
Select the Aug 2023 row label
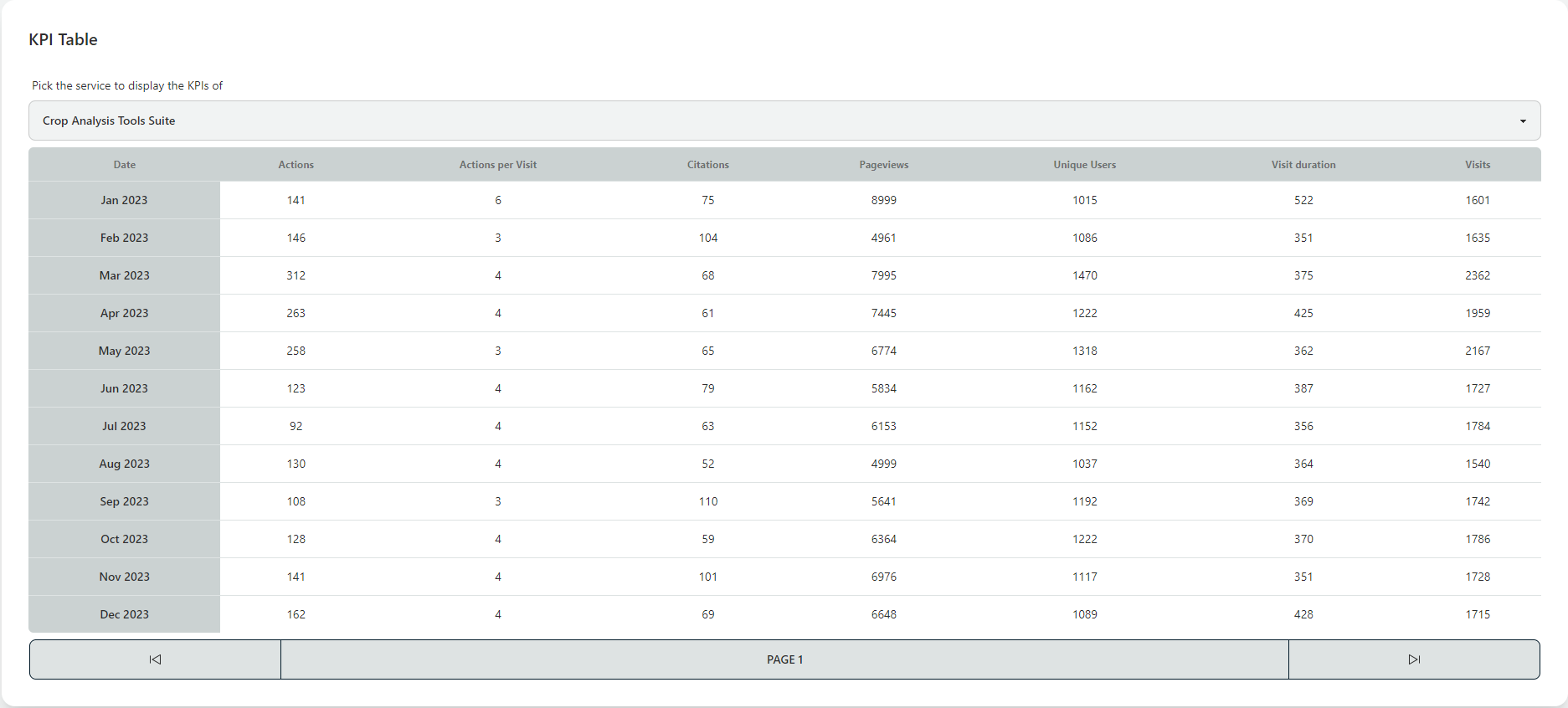[125, 464]
